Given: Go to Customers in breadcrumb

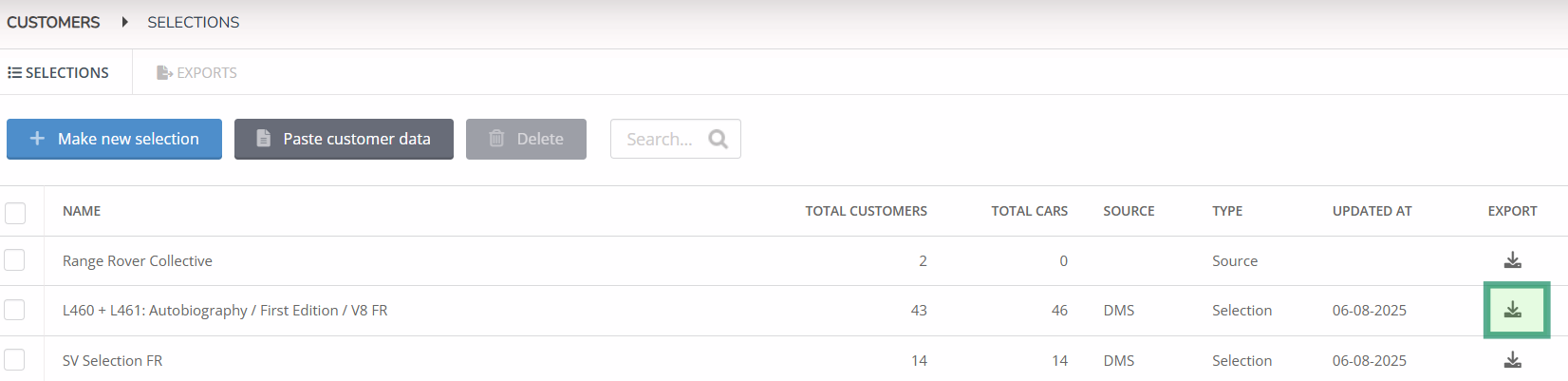Looking at the screenshot, I should pos(53,22).
